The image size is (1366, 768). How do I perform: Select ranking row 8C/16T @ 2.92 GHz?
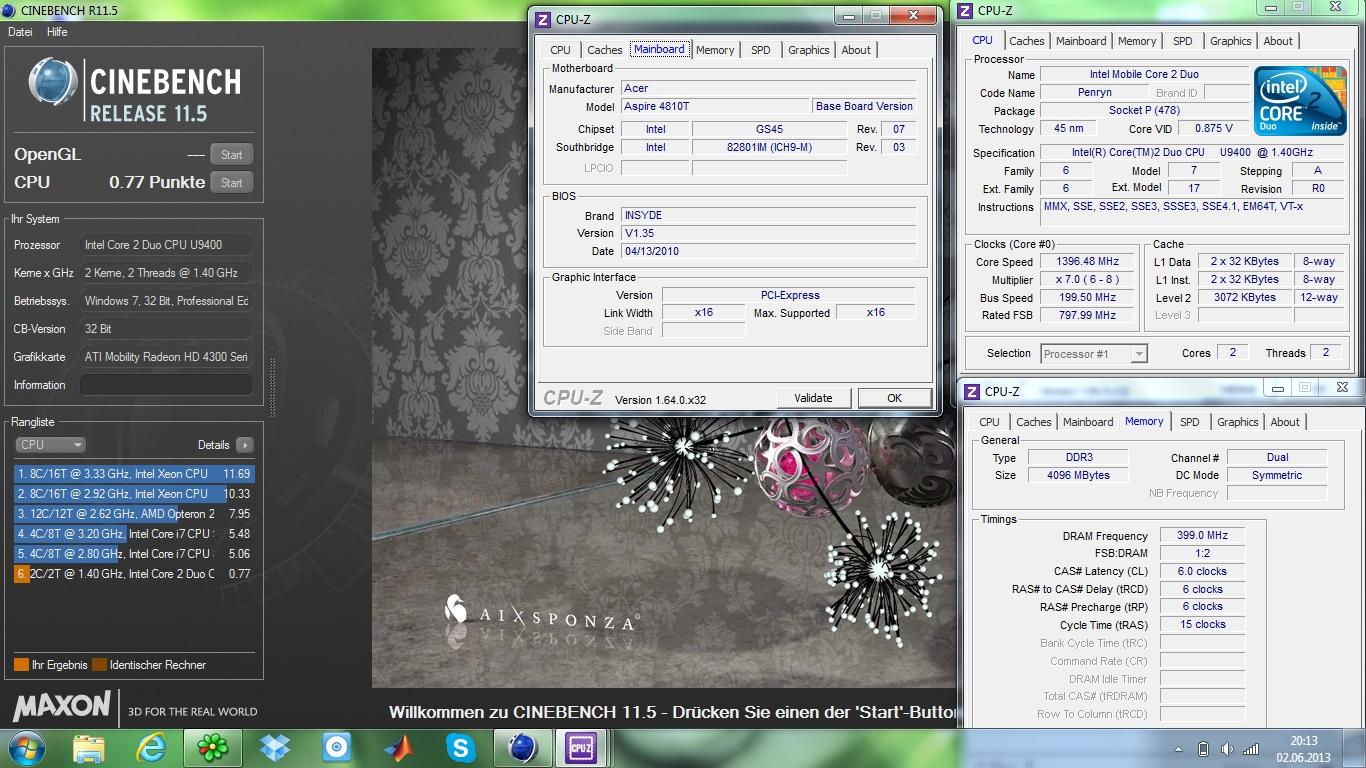click(x=134, y=494)
